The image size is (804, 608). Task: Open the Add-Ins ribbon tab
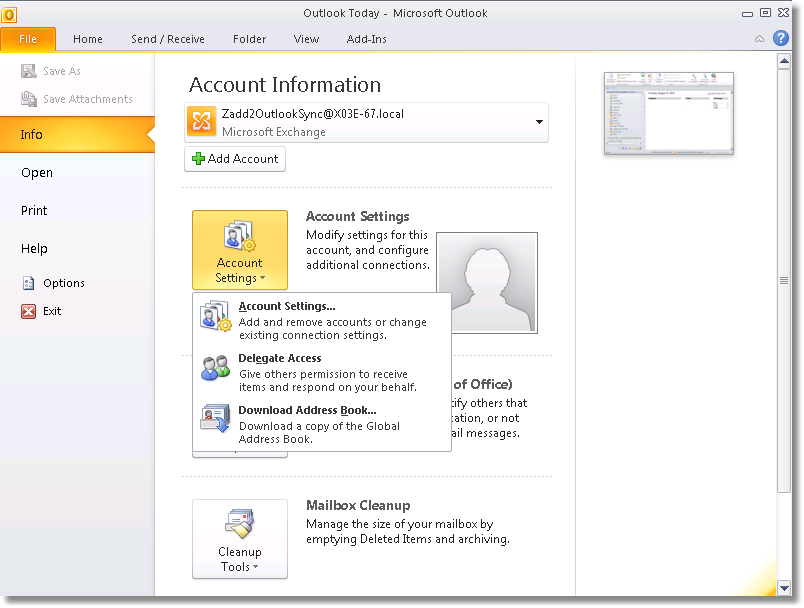(366, 39)
